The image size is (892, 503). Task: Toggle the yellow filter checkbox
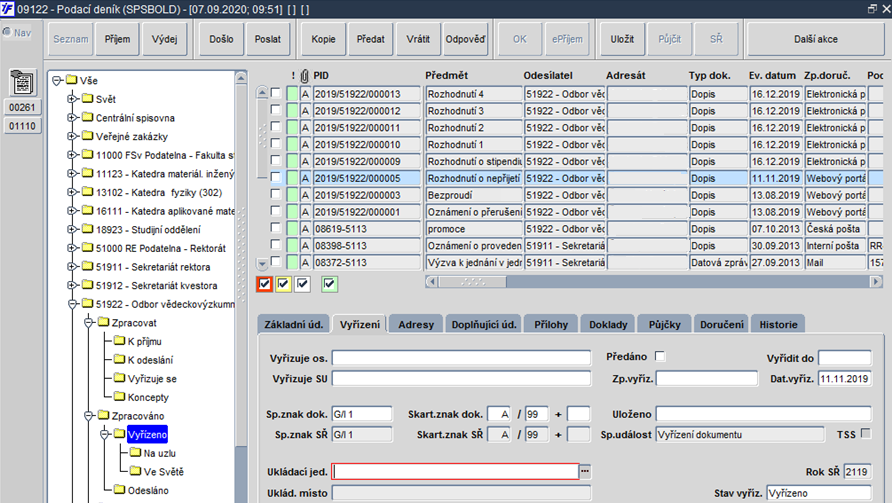(283, 284)
